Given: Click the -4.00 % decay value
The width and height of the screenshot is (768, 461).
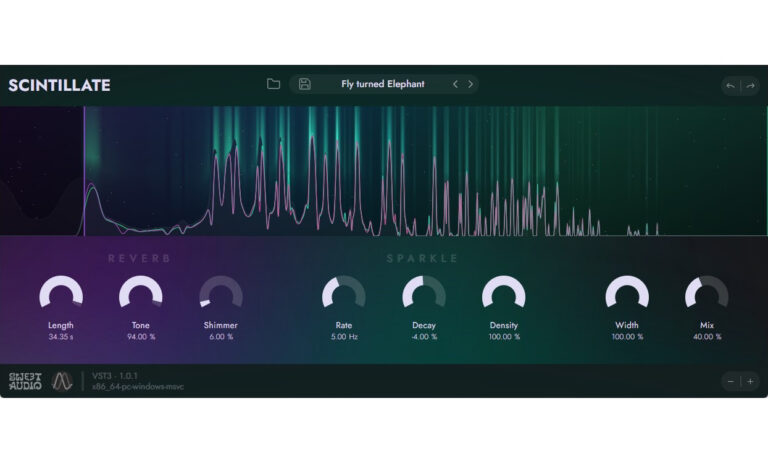Looking at the screenshot, I should point(424,337).
